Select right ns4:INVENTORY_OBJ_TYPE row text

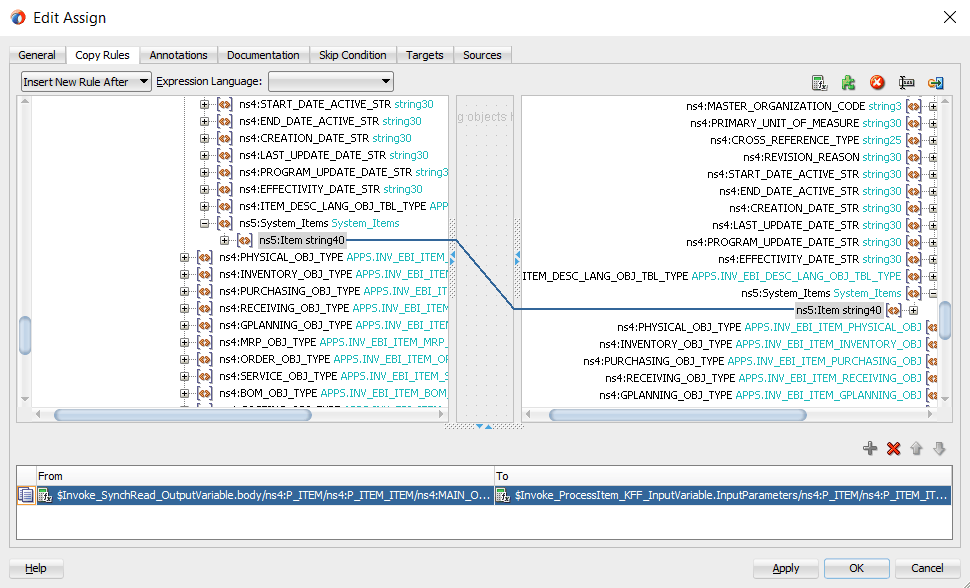pyautogui.click(x=760, y=344)
